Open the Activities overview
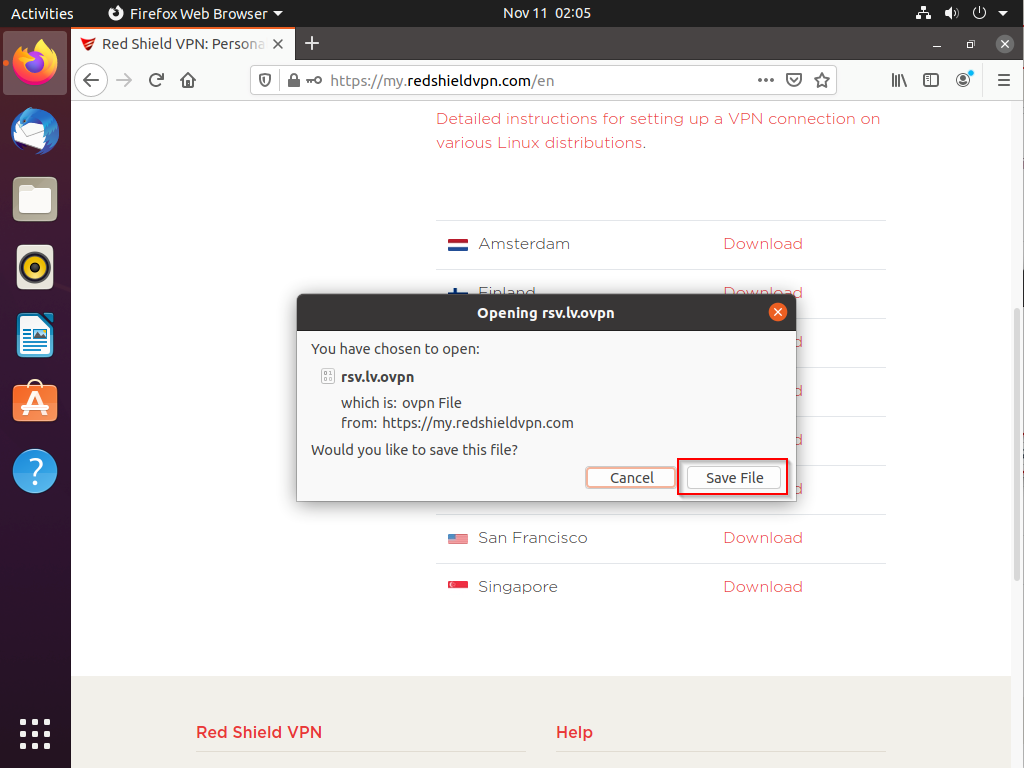The image size is (1024, 768). [42, 13]
